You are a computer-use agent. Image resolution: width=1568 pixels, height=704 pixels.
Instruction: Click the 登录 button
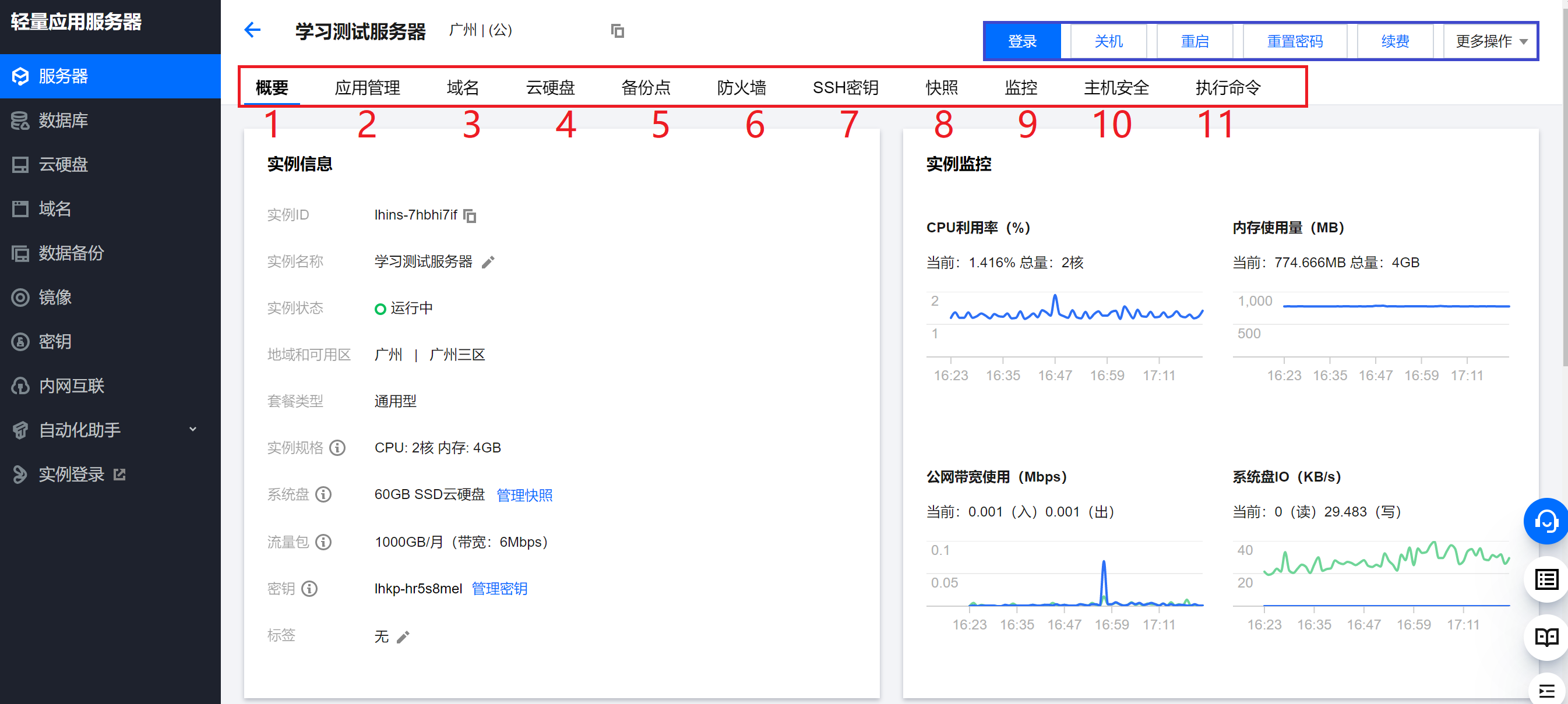tap(1022, 41)
